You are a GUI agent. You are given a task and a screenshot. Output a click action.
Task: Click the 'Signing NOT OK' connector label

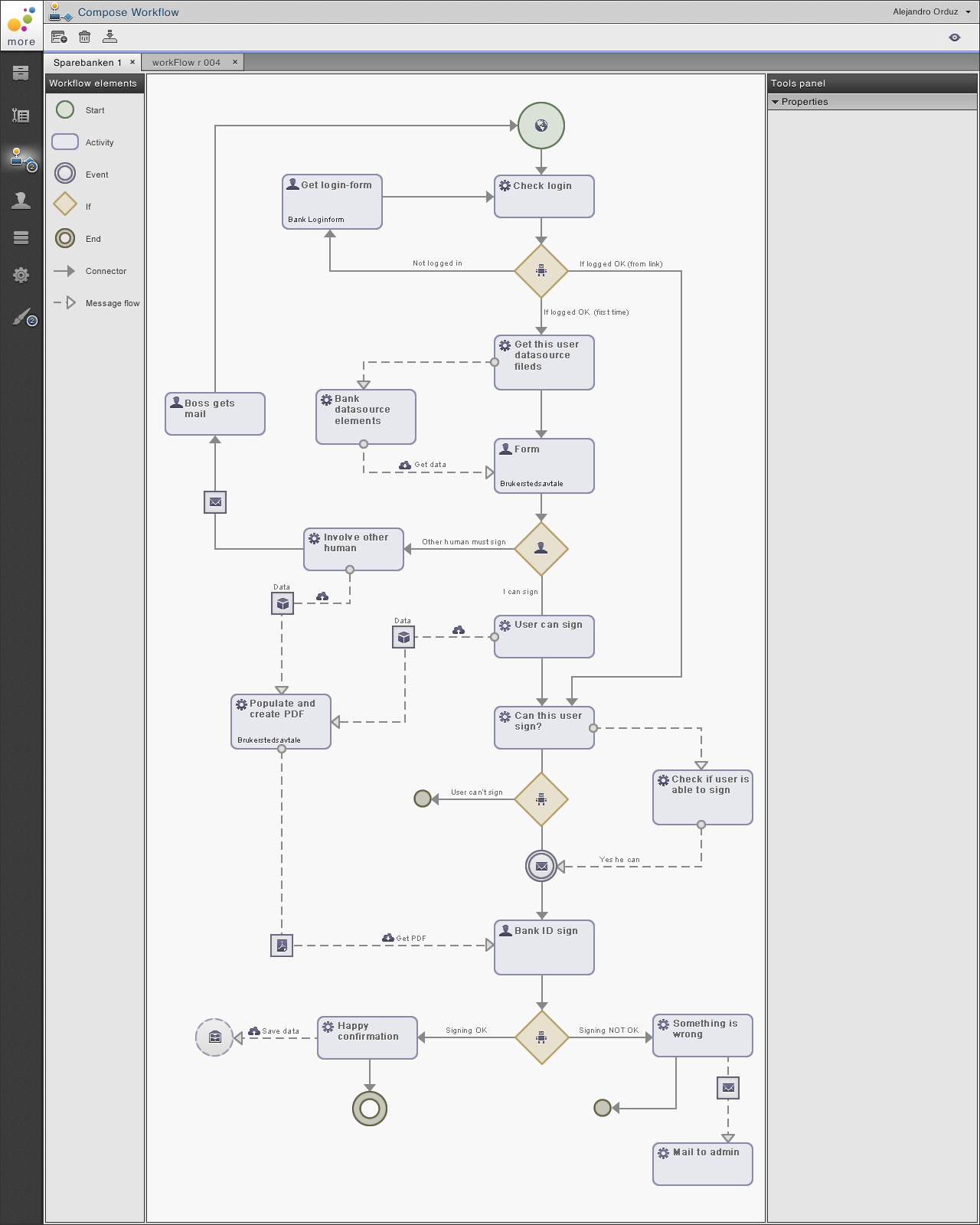[609, 1031]
